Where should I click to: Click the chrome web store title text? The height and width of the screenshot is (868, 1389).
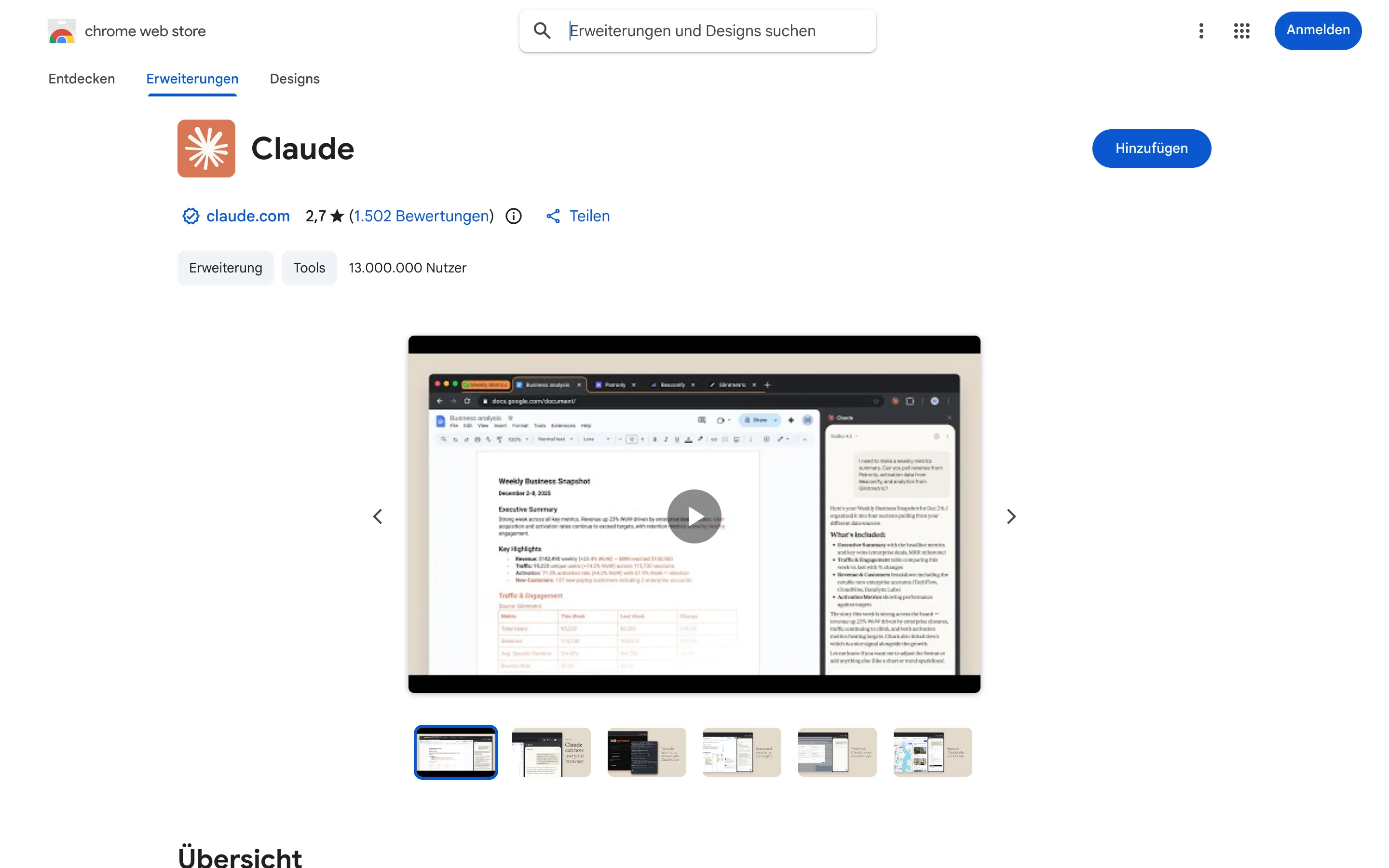coord(145,31)
